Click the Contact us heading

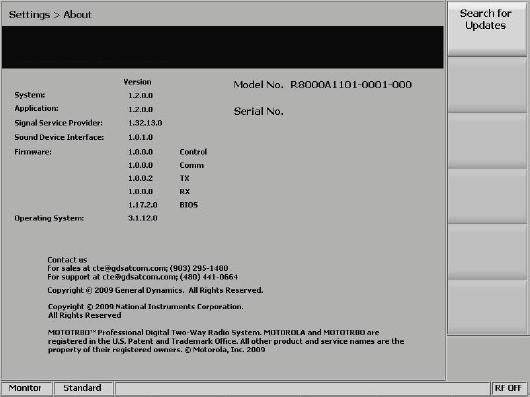point(67,260)
